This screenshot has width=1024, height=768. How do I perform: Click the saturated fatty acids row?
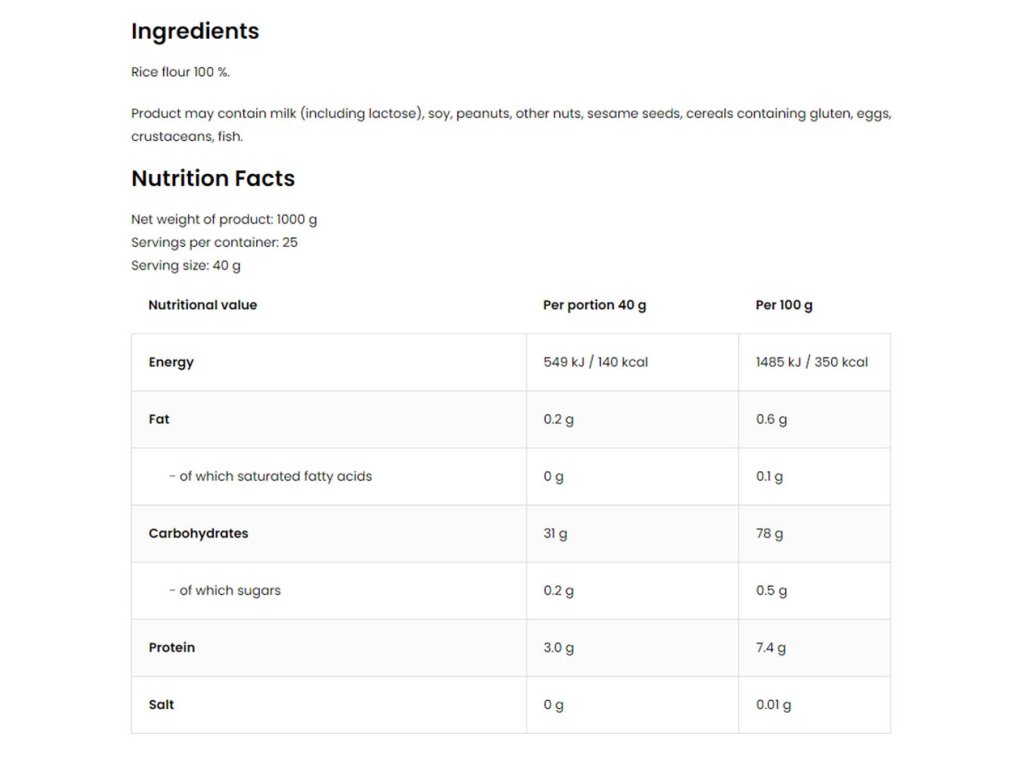click(511, 477)
